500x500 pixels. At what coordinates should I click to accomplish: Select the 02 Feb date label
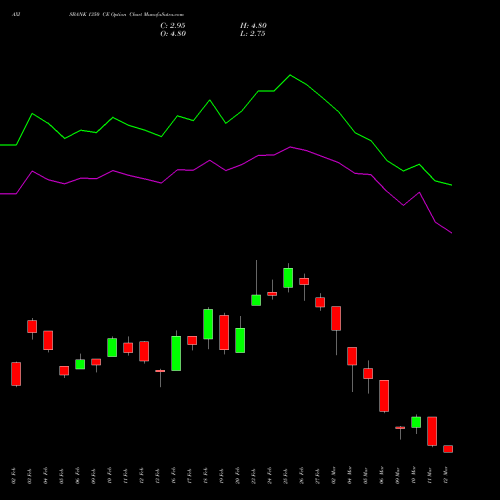[x=14, y=476]
